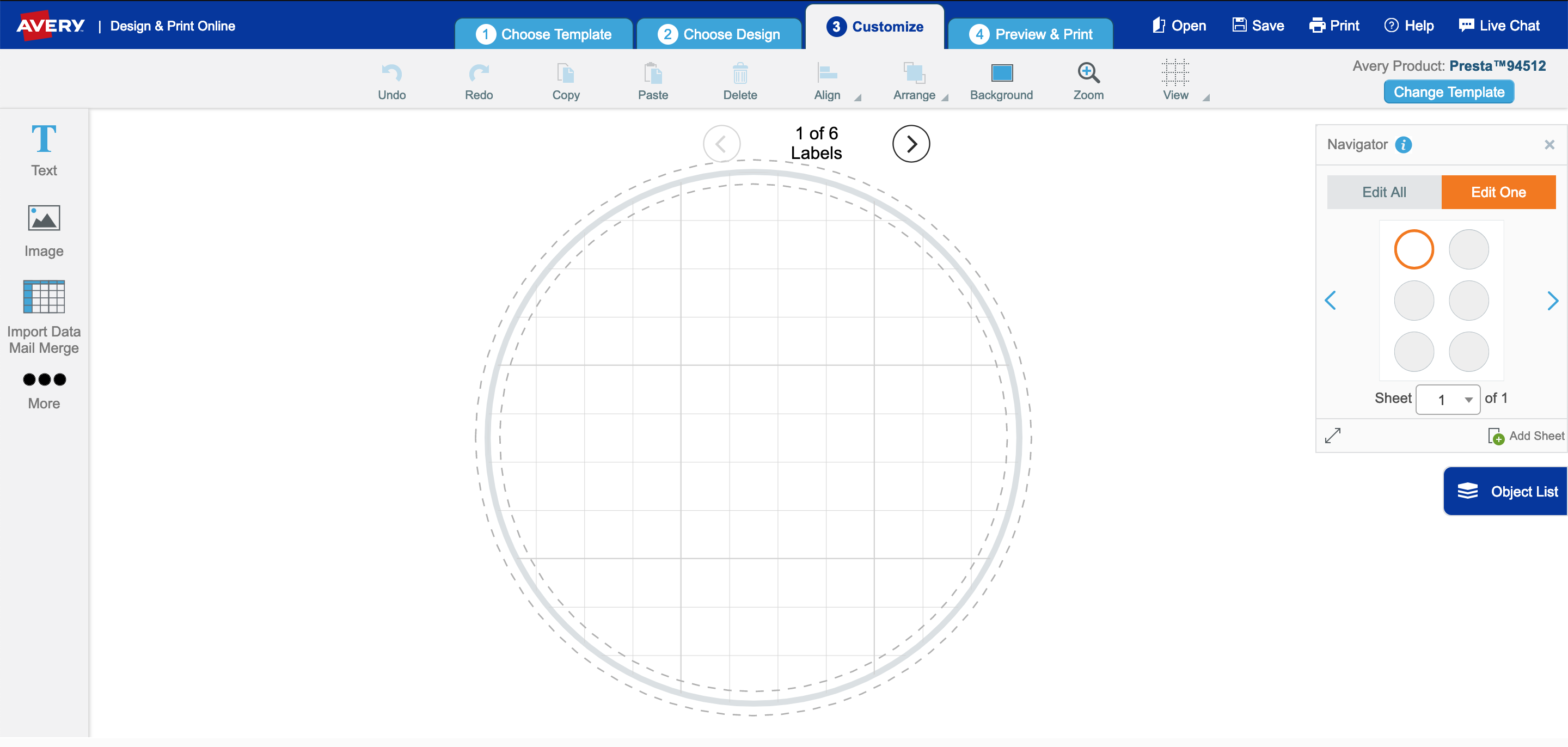
Task: Open Import Data Mail Merge
Action: point(44,316)
